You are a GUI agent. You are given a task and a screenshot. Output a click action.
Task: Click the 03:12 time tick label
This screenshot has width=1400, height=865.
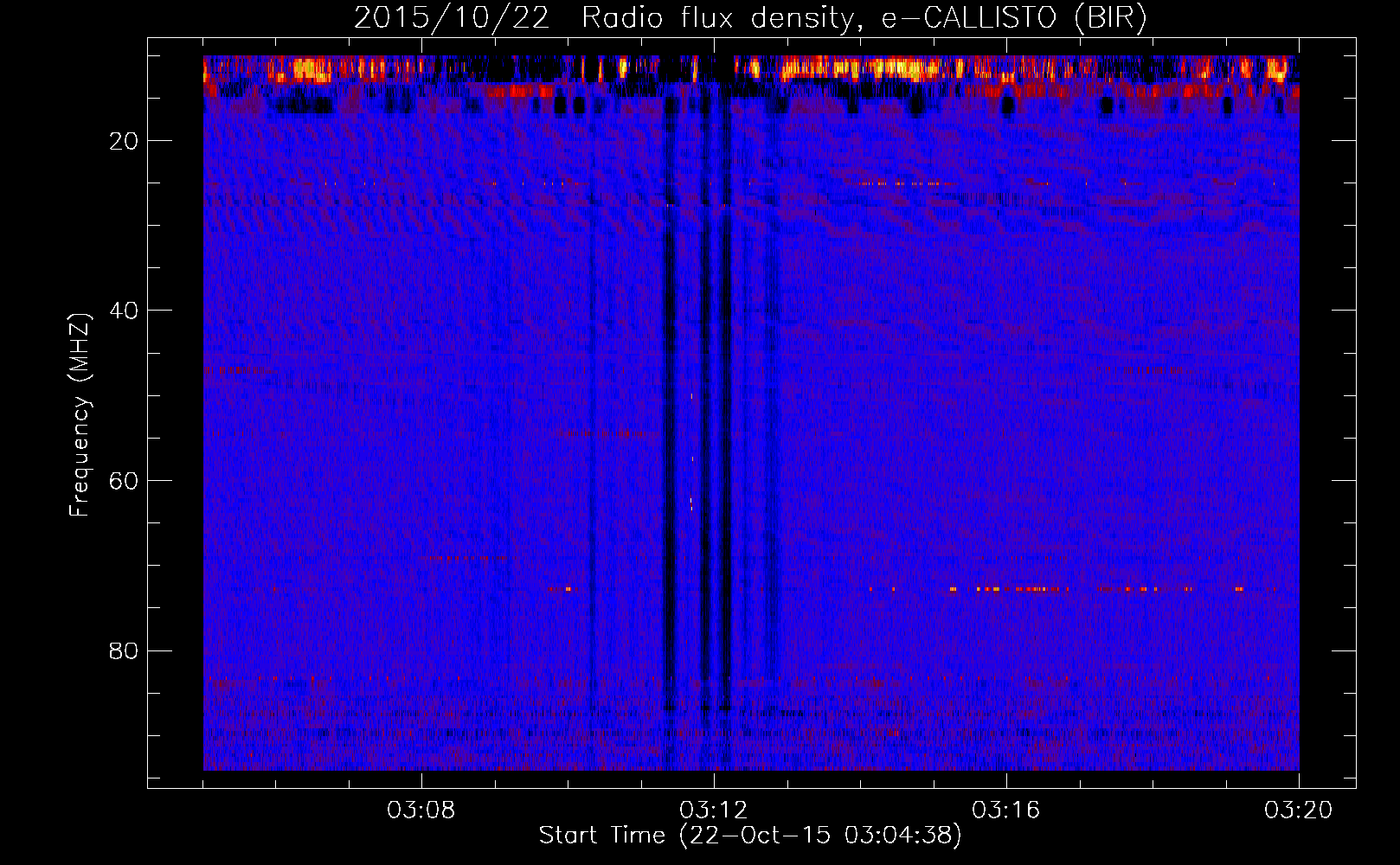714,811
